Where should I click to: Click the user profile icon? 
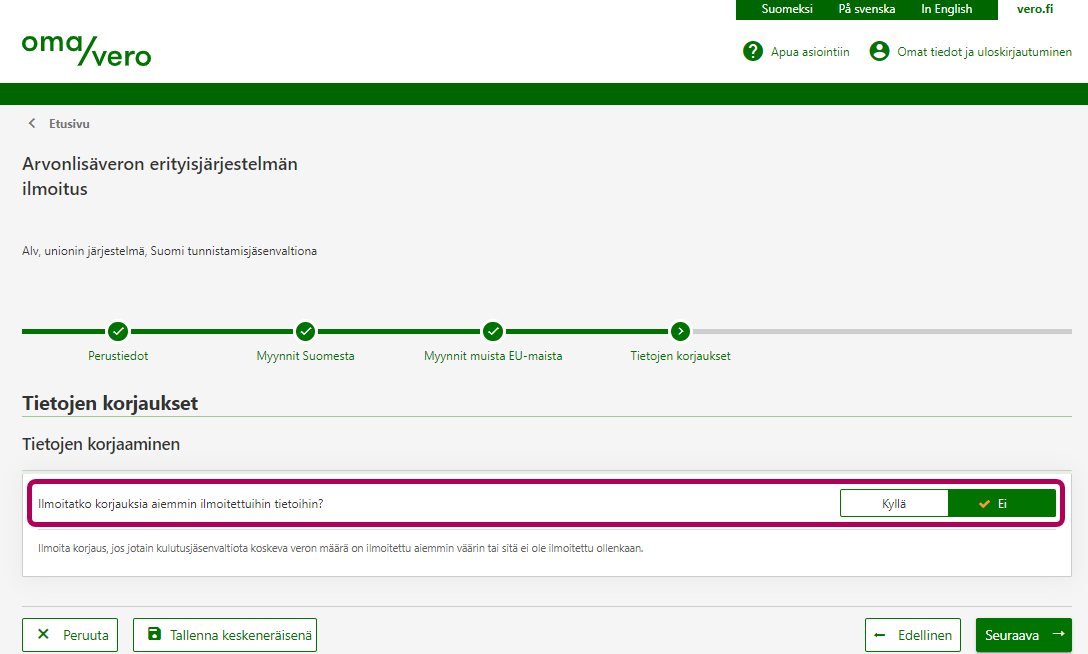[x=879, y=51]
